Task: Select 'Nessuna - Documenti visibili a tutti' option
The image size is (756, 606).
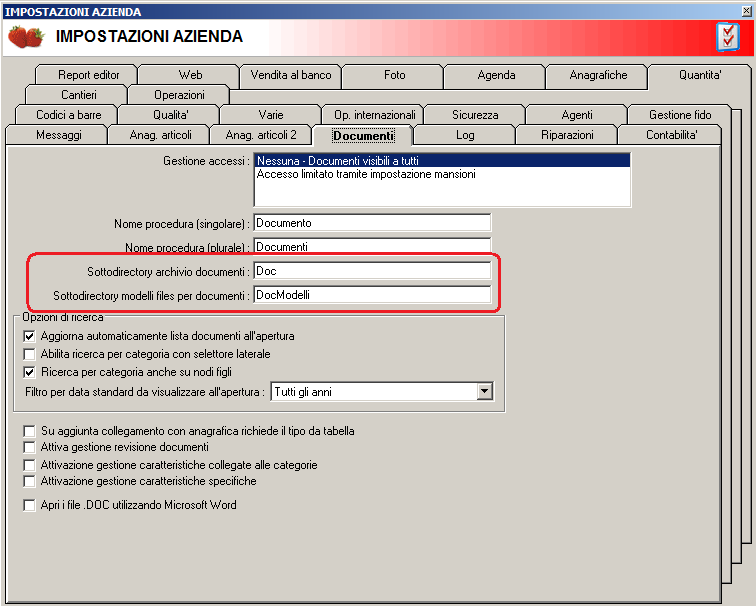Action: (442, 161)
